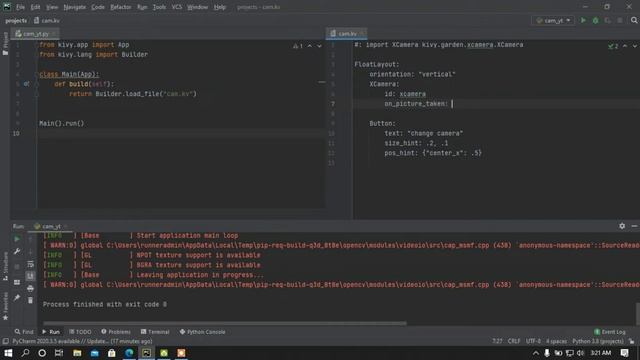Switch to cam.kv editor tab
This screenshot has width=640, height=360.
pyautogui.click(x=347, y=34)
